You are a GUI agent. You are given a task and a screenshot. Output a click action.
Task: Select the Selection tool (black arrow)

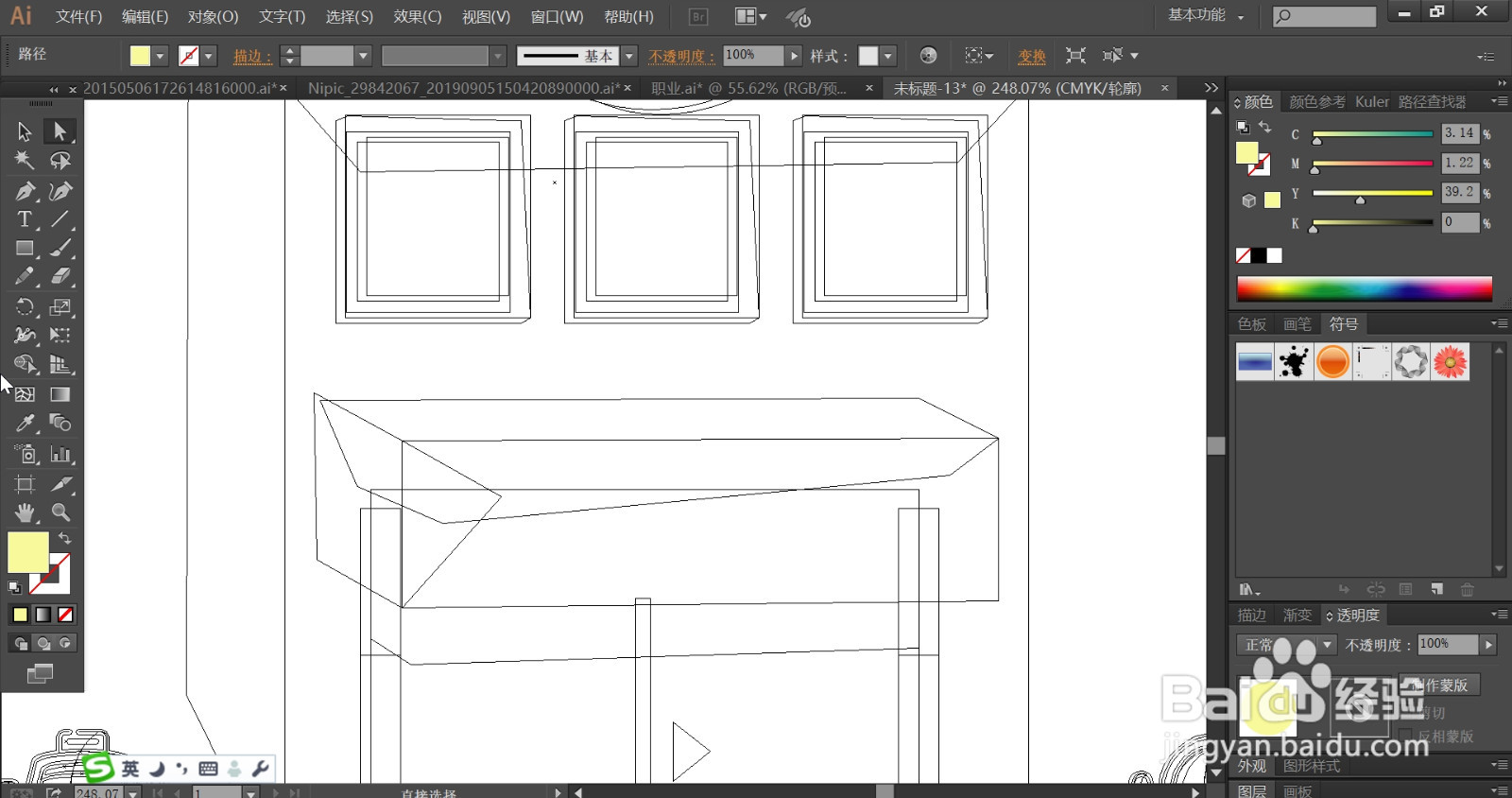point(25,131)
